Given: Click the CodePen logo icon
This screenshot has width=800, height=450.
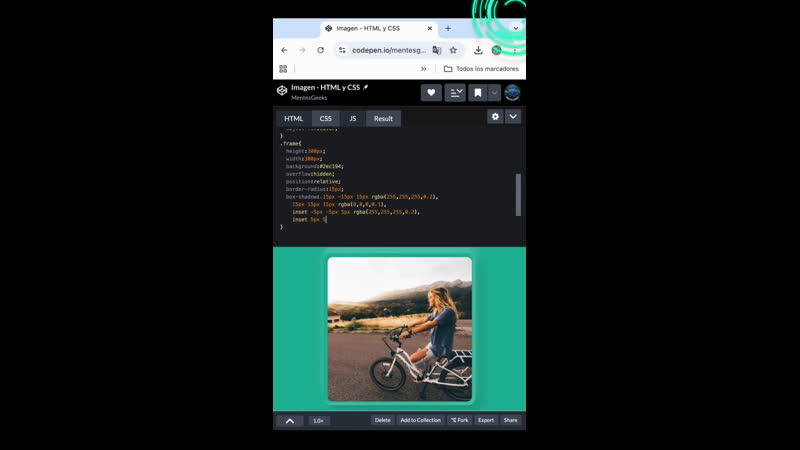Looking at the screenshot, I should 282,91.
